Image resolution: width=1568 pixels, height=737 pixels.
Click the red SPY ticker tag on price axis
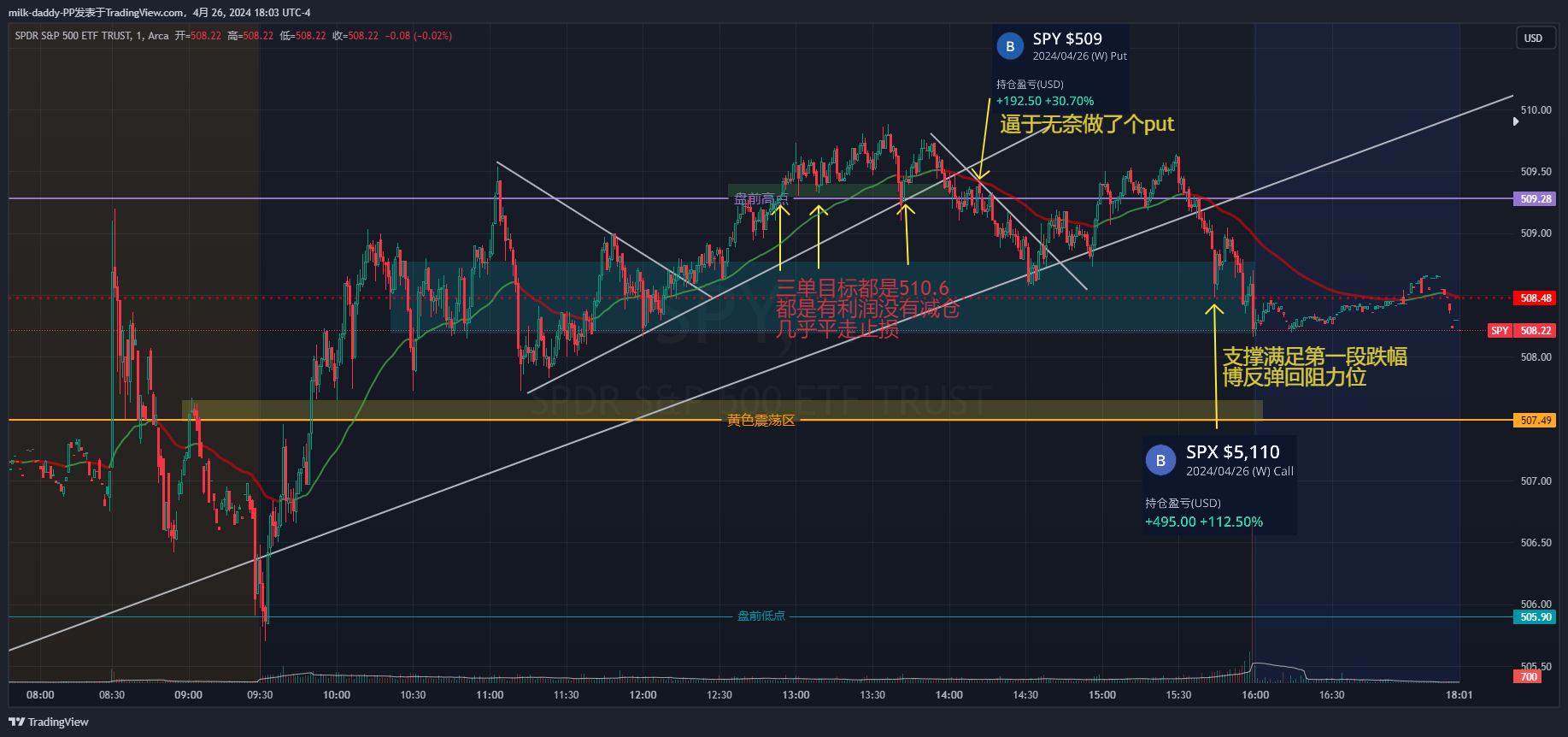click(1500, 331)
